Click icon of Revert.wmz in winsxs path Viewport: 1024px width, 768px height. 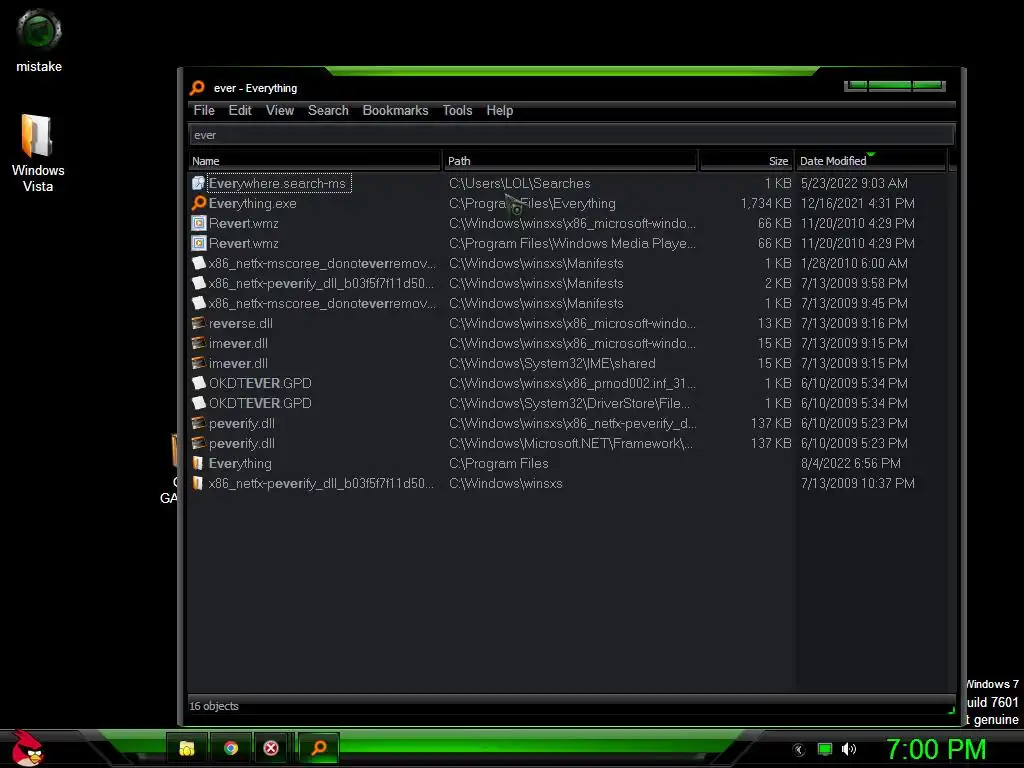(199, 223)
